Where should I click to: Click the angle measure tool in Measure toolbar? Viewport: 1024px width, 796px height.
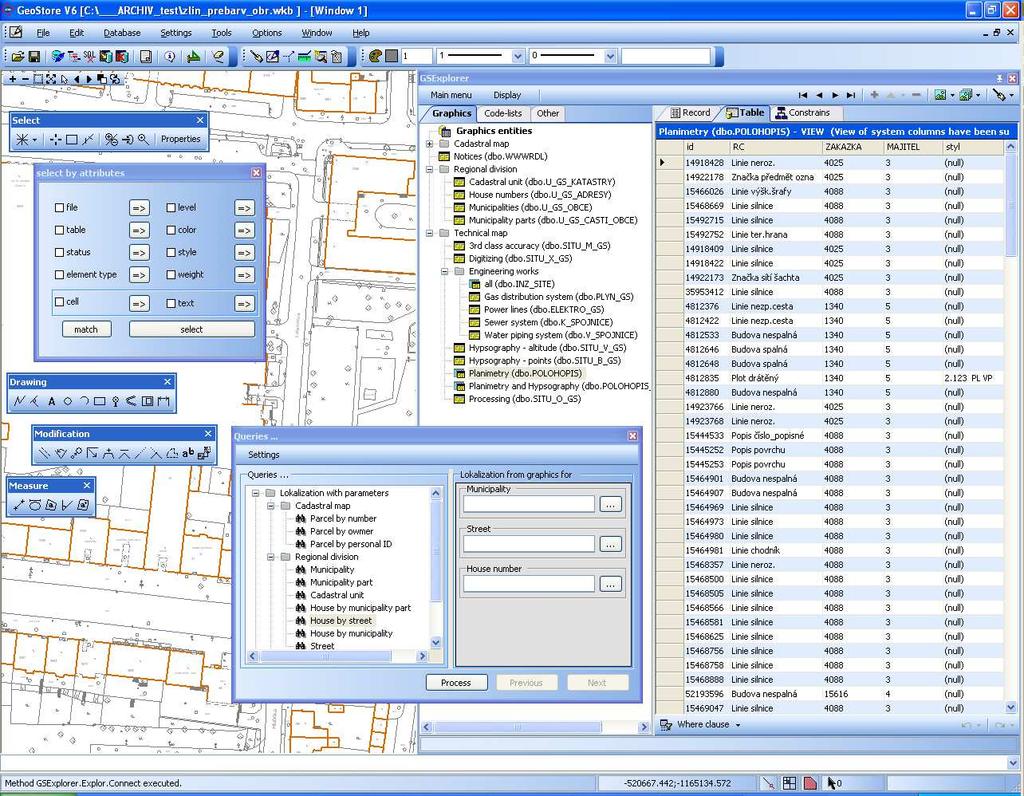pos(67,505)
